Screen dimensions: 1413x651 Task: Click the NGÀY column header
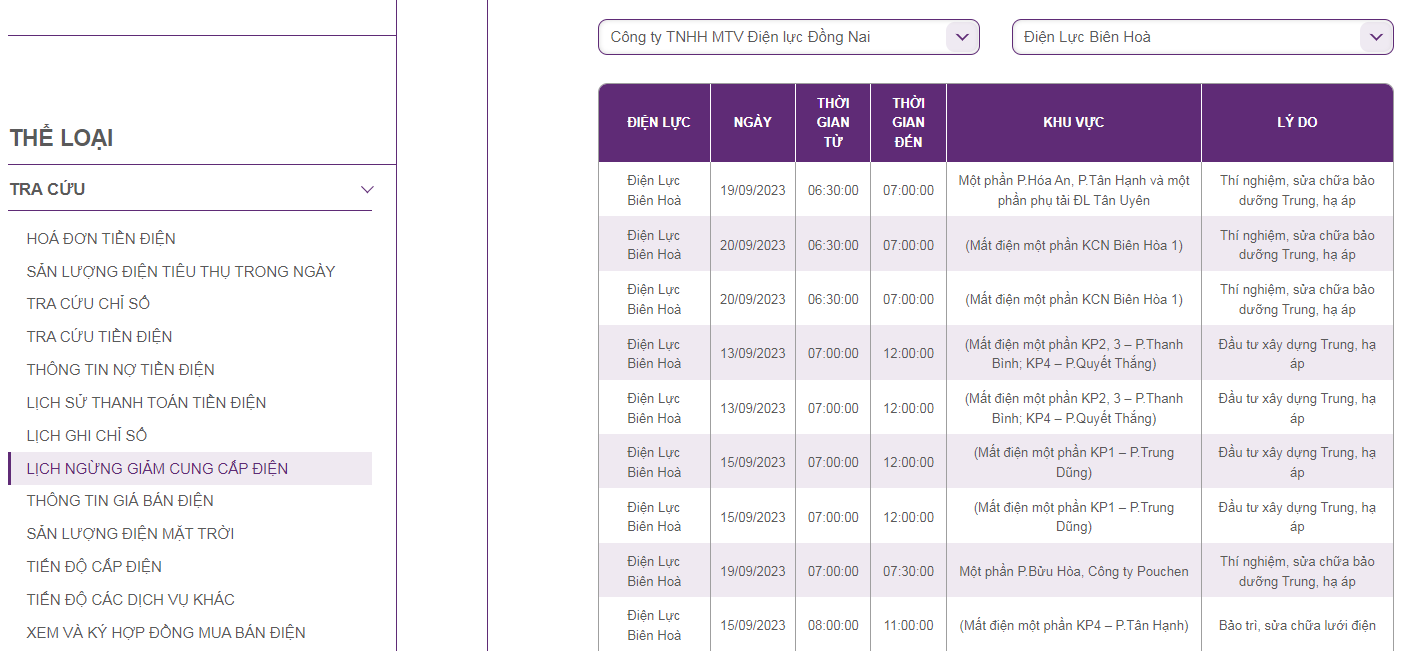[752, 122]
